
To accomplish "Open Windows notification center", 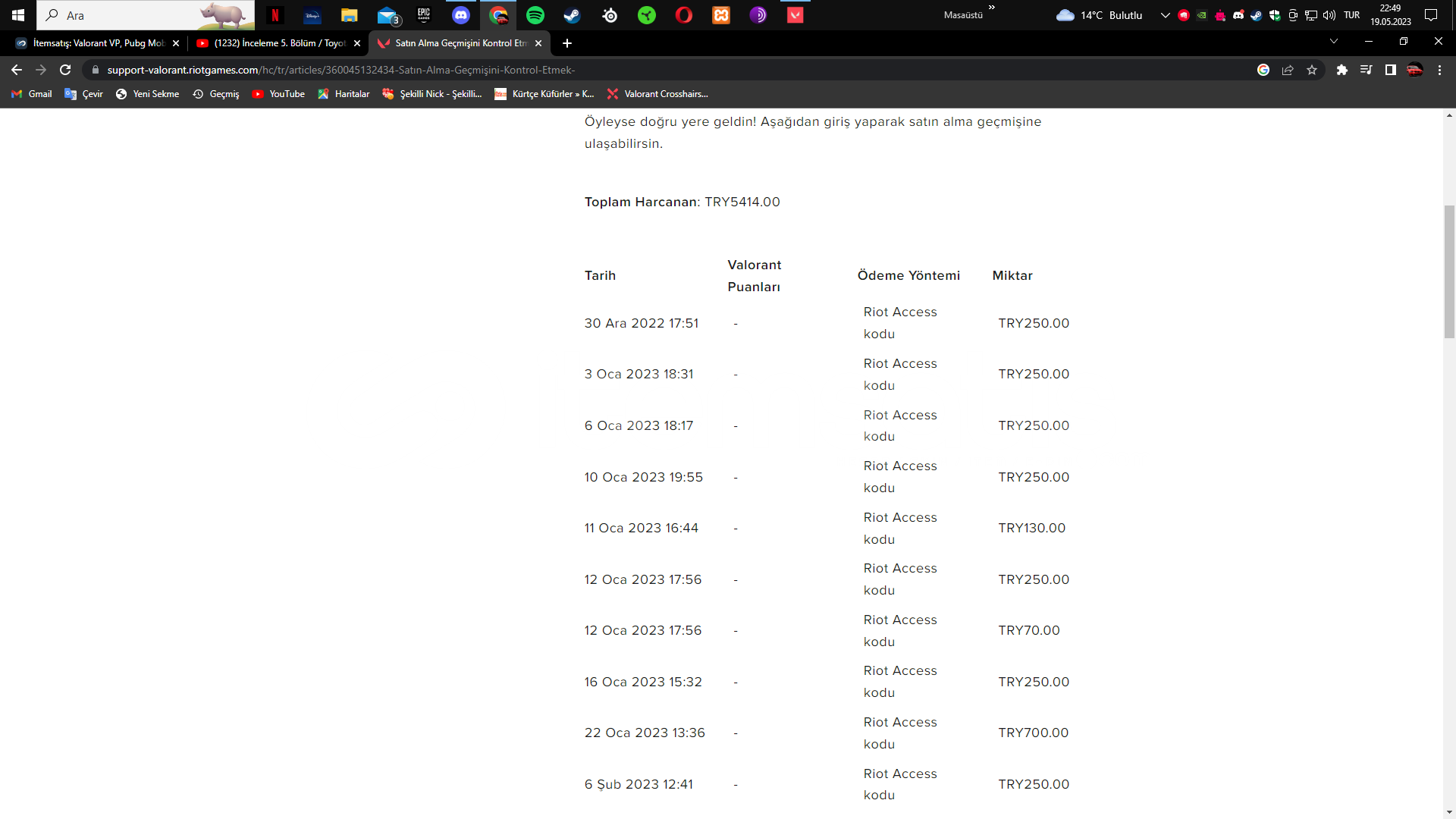I will point(1431,15).
